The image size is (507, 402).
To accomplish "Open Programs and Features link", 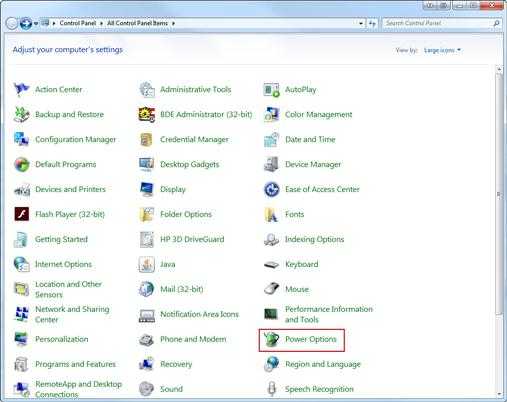I will (75, 364).
